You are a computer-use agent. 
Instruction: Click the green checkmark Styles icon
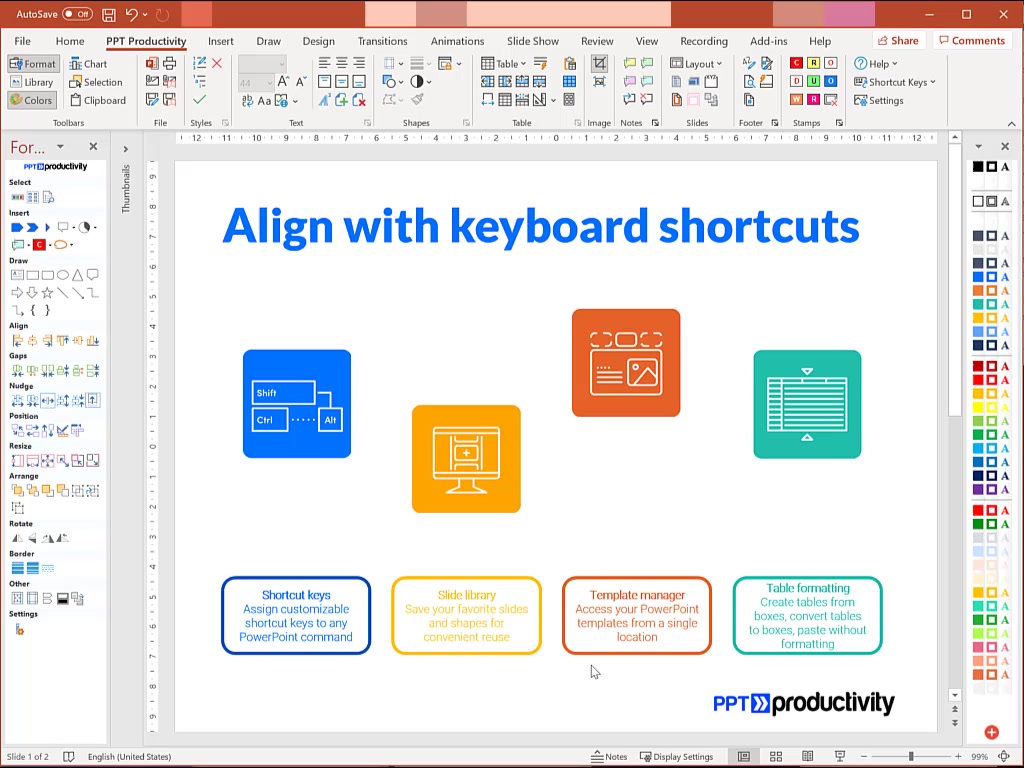pos(199,100)
